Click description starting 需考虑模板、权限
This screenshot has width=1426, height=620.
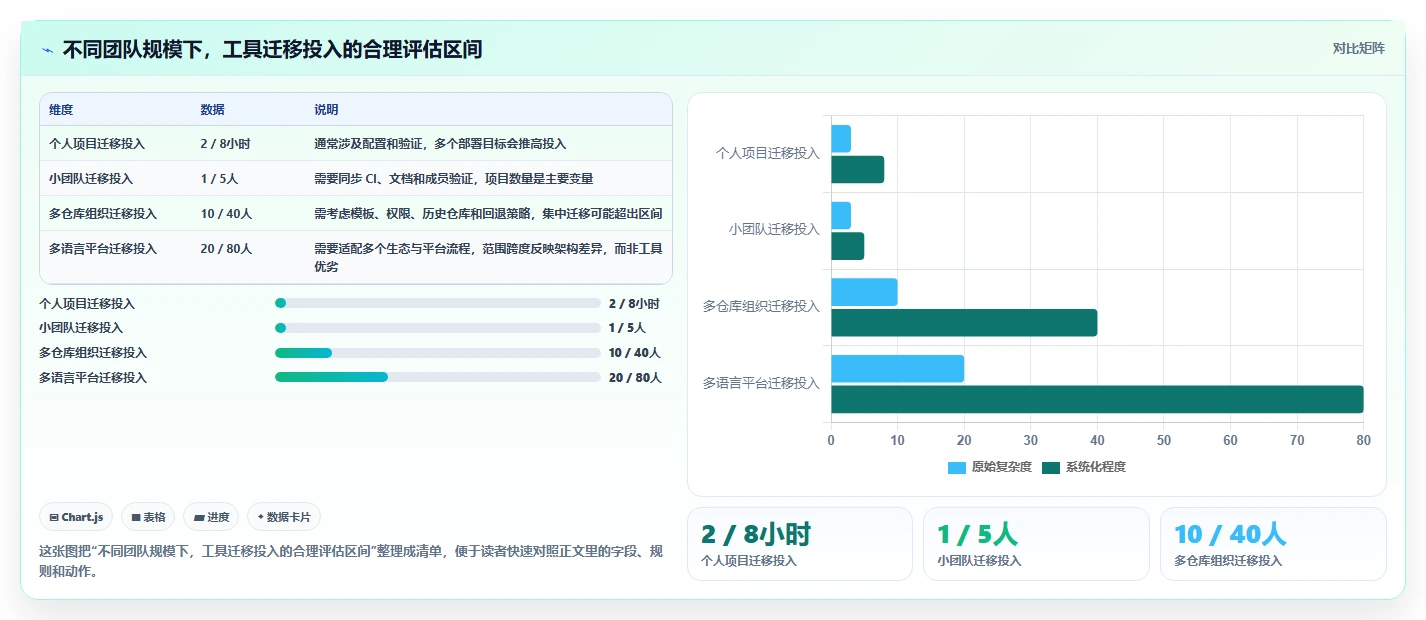(488, 214)
